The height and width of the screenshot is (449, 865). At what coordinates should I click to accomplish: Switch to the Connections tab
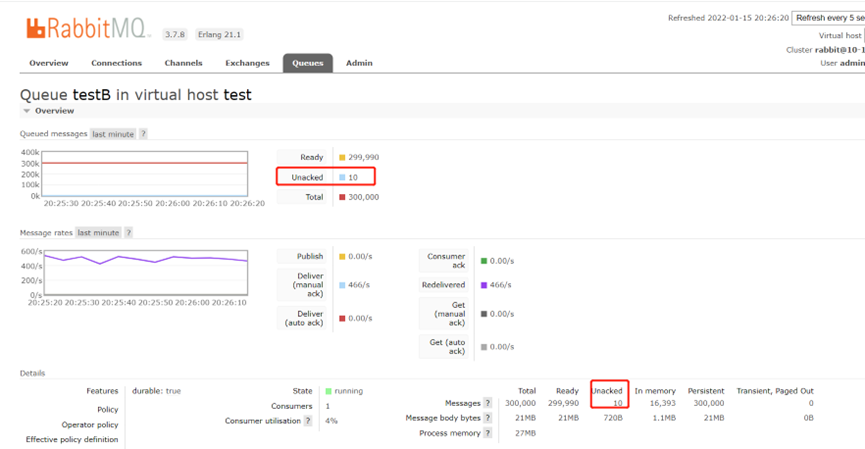[116, 63]
